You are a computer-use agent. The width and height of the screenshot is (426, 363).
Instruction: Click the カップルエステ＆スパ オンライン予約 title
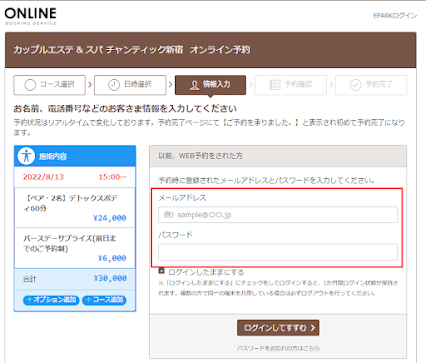point(132,50)
